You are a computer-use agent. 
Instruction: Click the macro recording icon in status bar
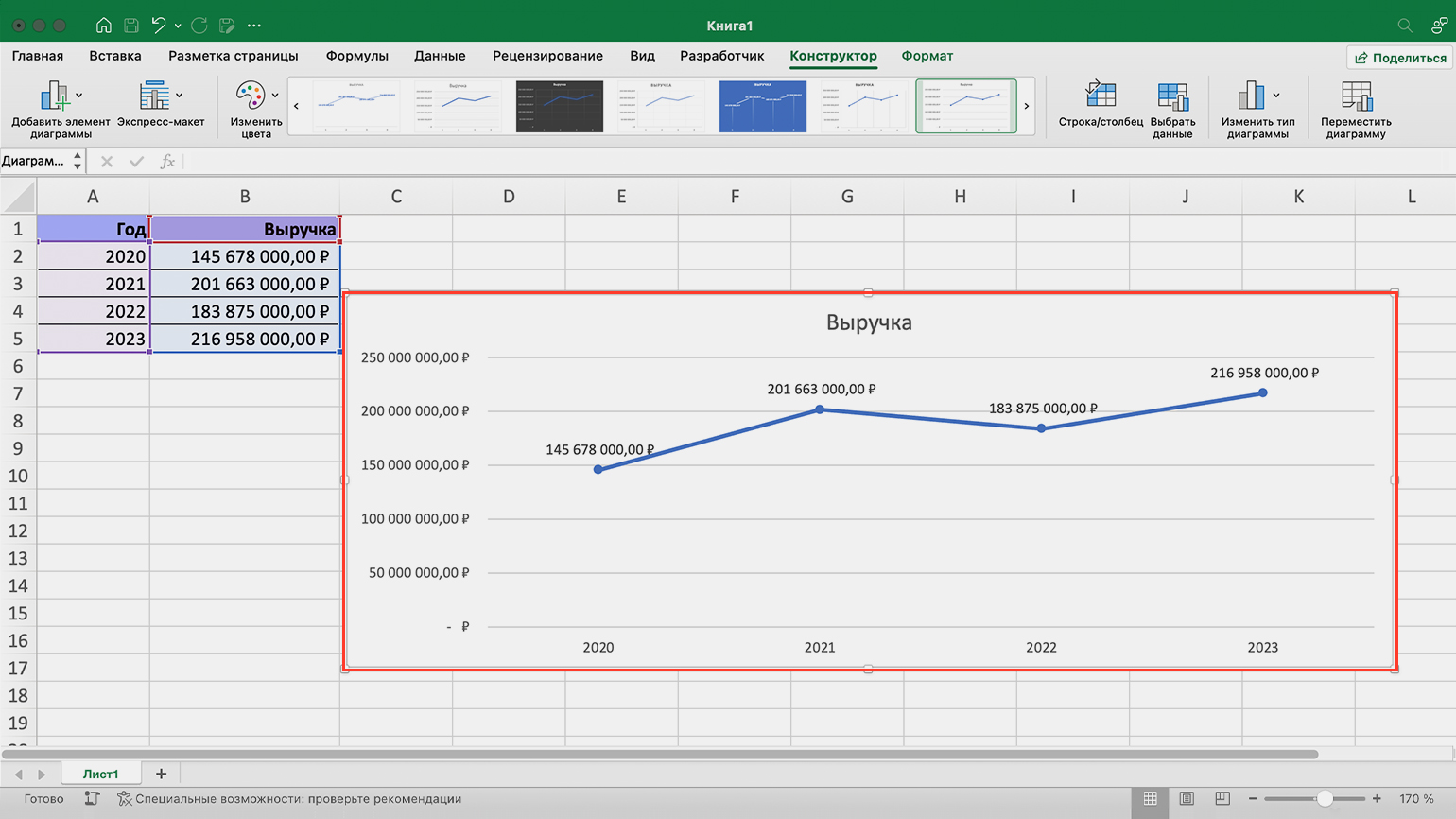click(x=92, y=799)
